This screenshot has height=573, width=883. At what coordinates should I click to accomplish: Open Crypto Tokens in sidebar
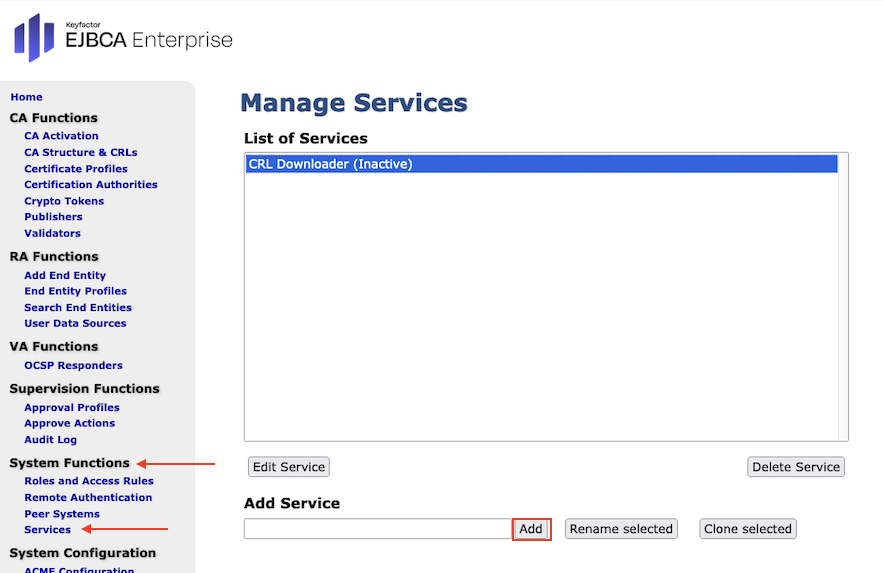(64, 201)
